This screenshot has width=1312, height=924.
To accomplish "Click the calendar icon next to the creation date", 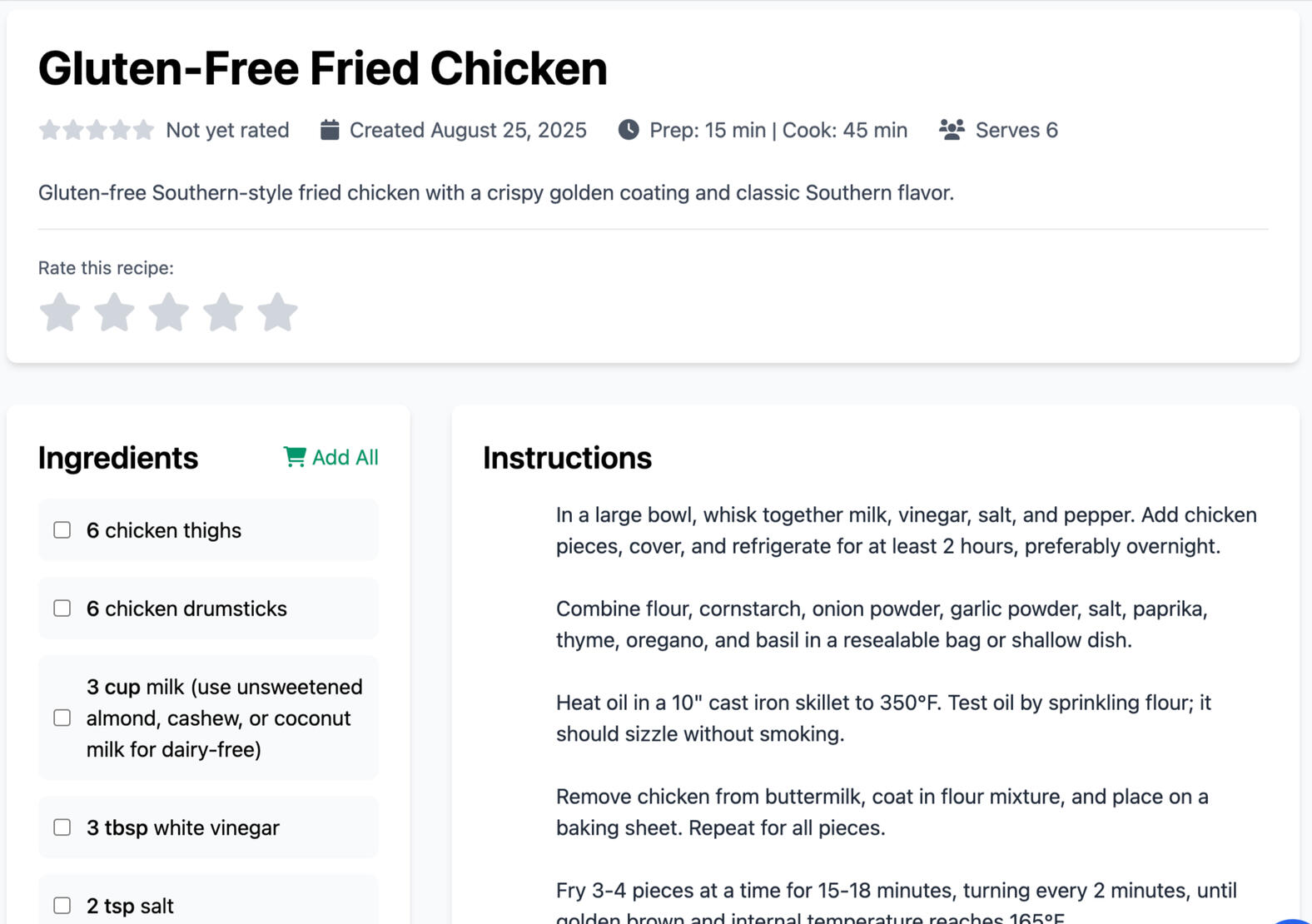I will click(329, 129).
